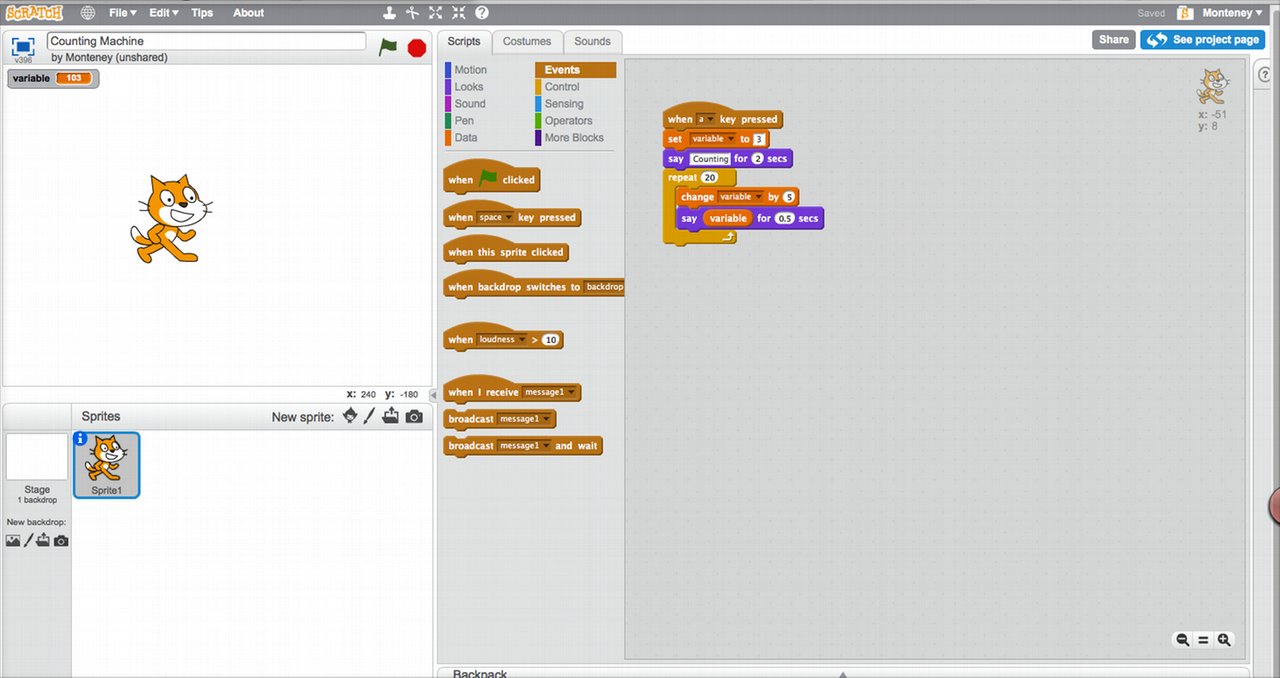This screenshot has height=678, width=1280.
Task: Zoom in on the scripts area
Action: point(1224,640)
